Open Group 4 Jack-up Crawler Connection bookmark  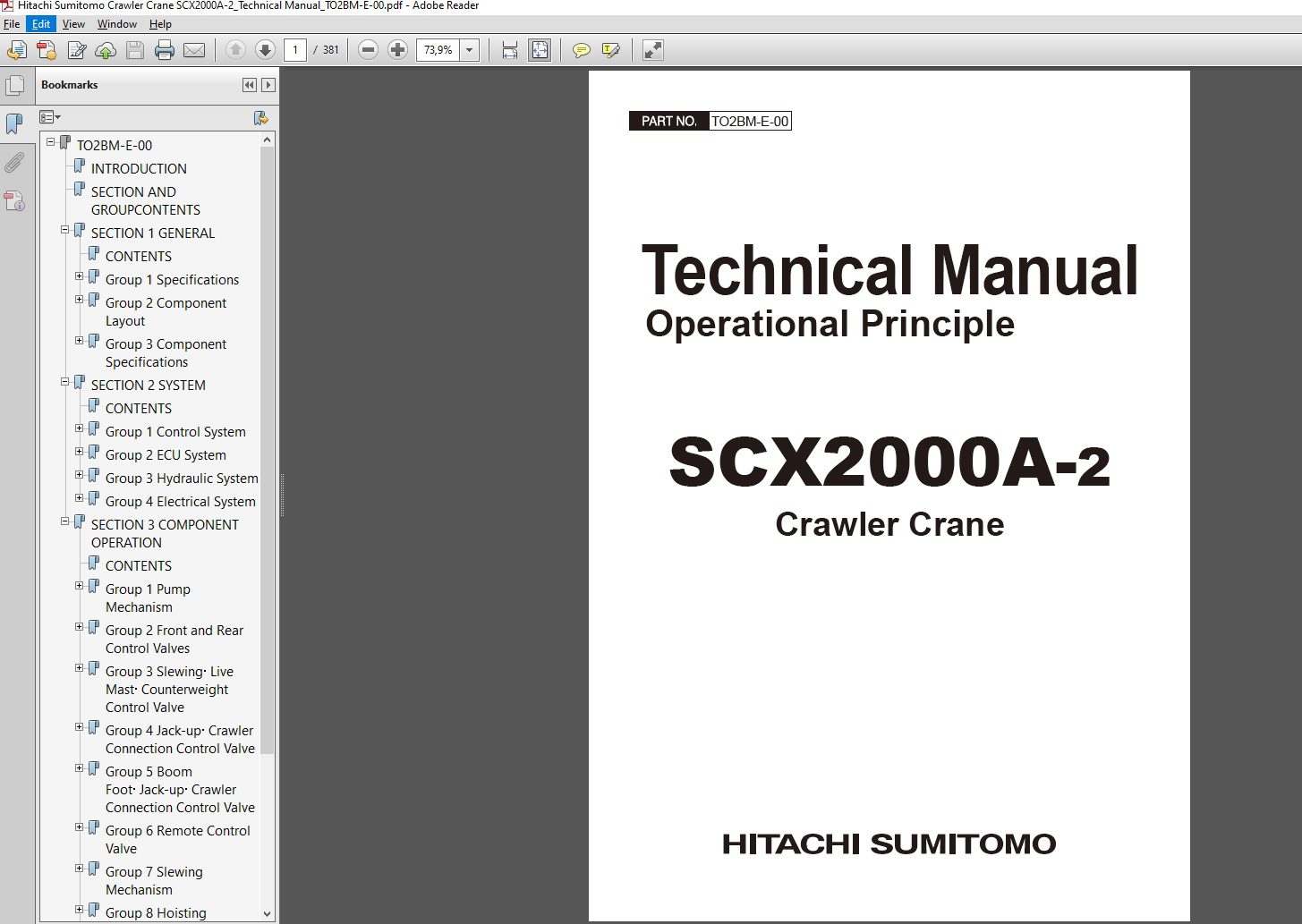(180, 739)
